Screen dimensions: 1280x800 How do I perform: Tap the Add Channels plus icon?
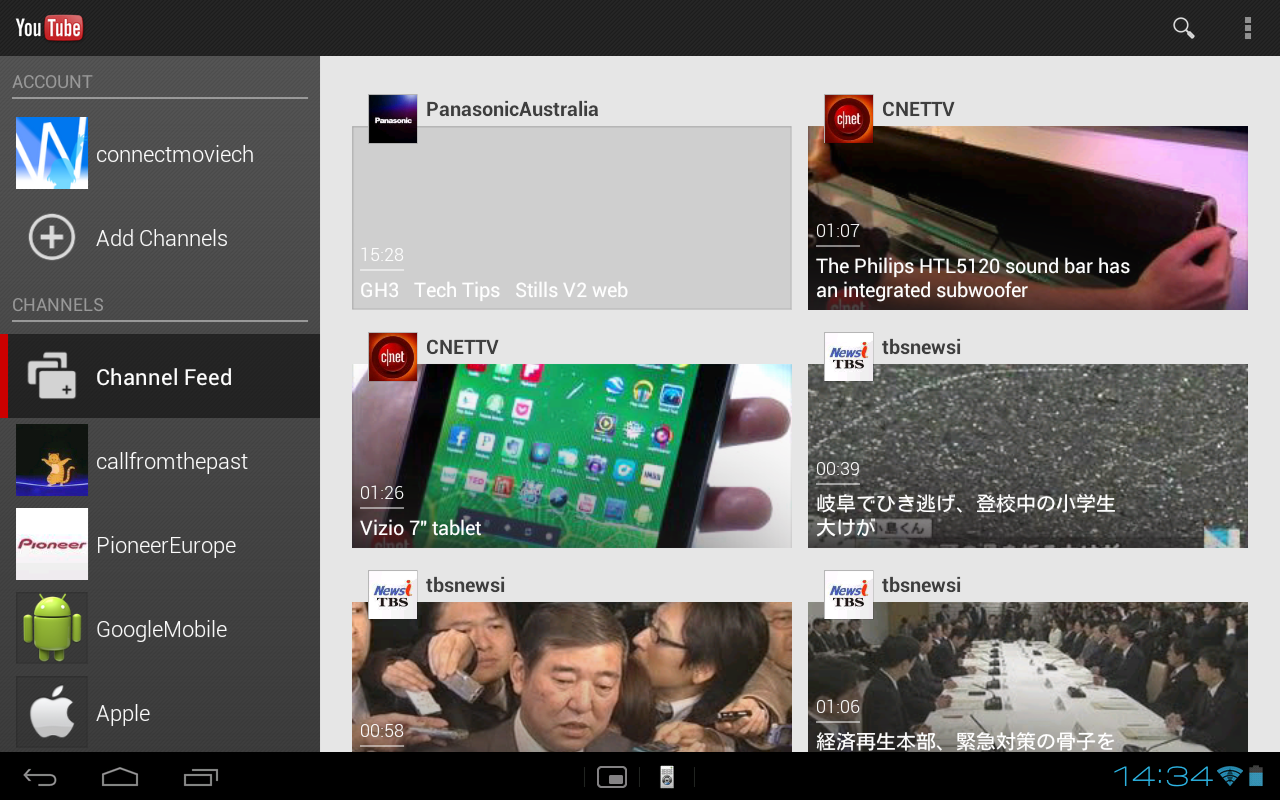click(52, 238)
